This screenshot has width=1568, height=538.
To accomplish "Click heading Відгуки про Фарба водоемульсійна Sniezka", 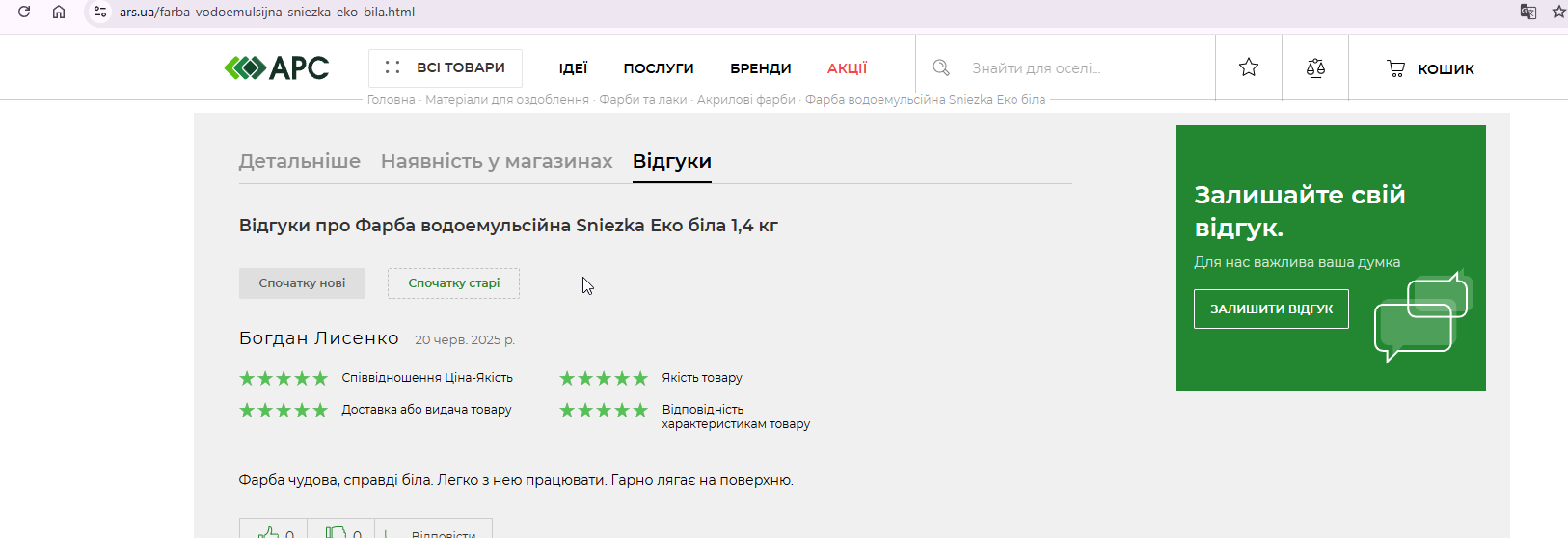I will point(508,226).
